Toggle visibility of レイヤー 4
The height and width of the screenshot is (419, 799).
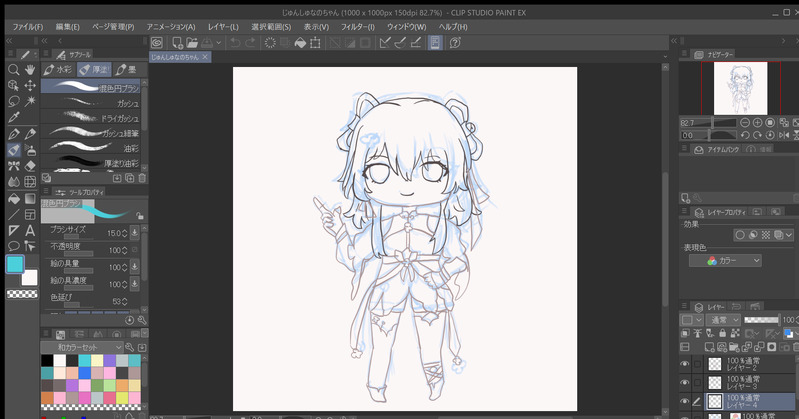pos(685,401)
